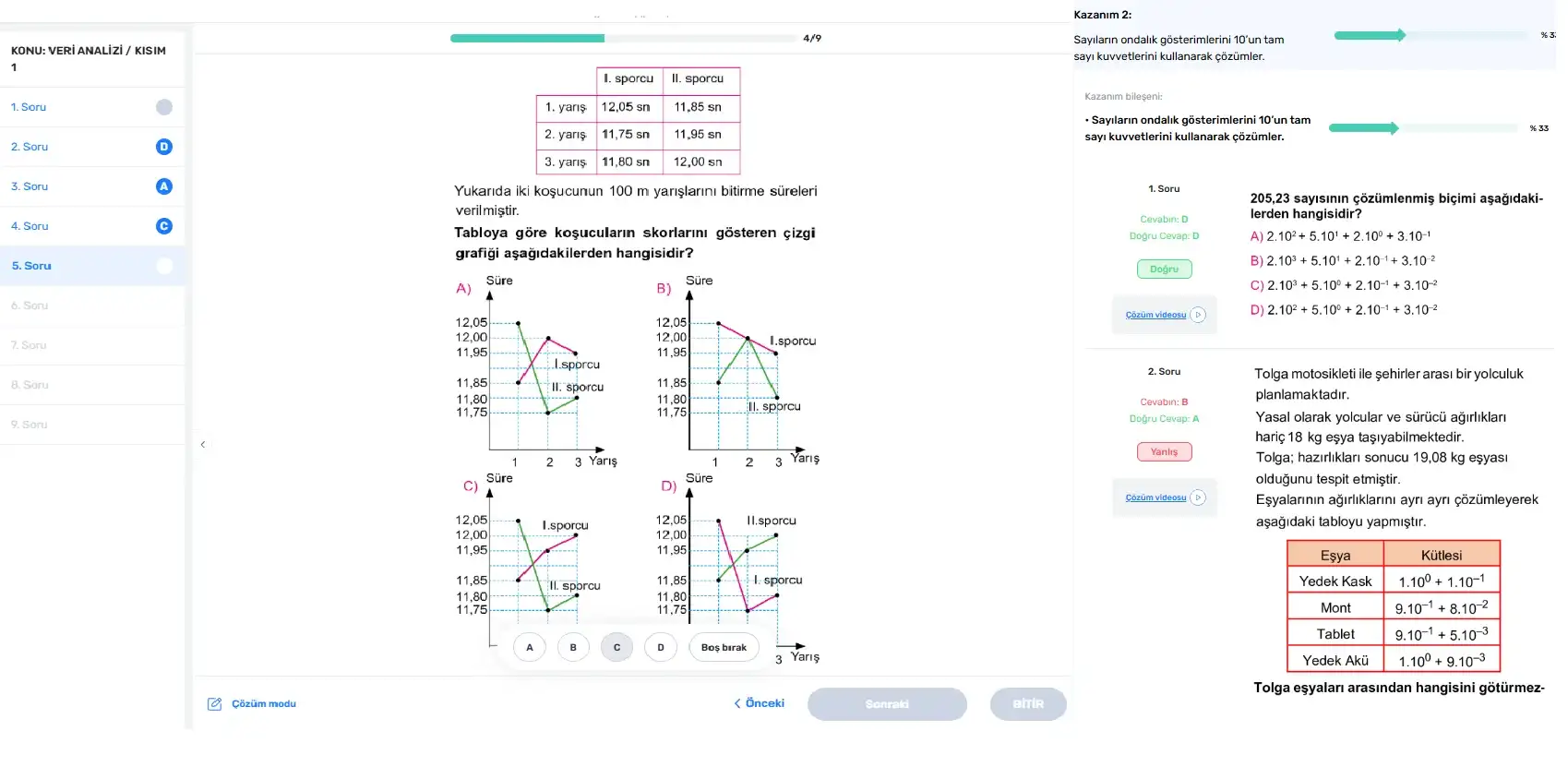Screen dimensions: 1568x767
Task: Click the gray status circle beside 1. Soru
Action: tap(164, 107)
